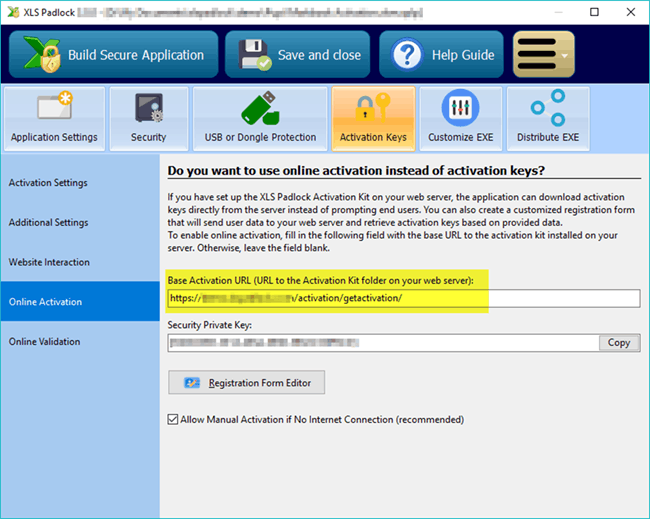Close the XLS Padlock window
650x519 pixels.
pos(631,12)
